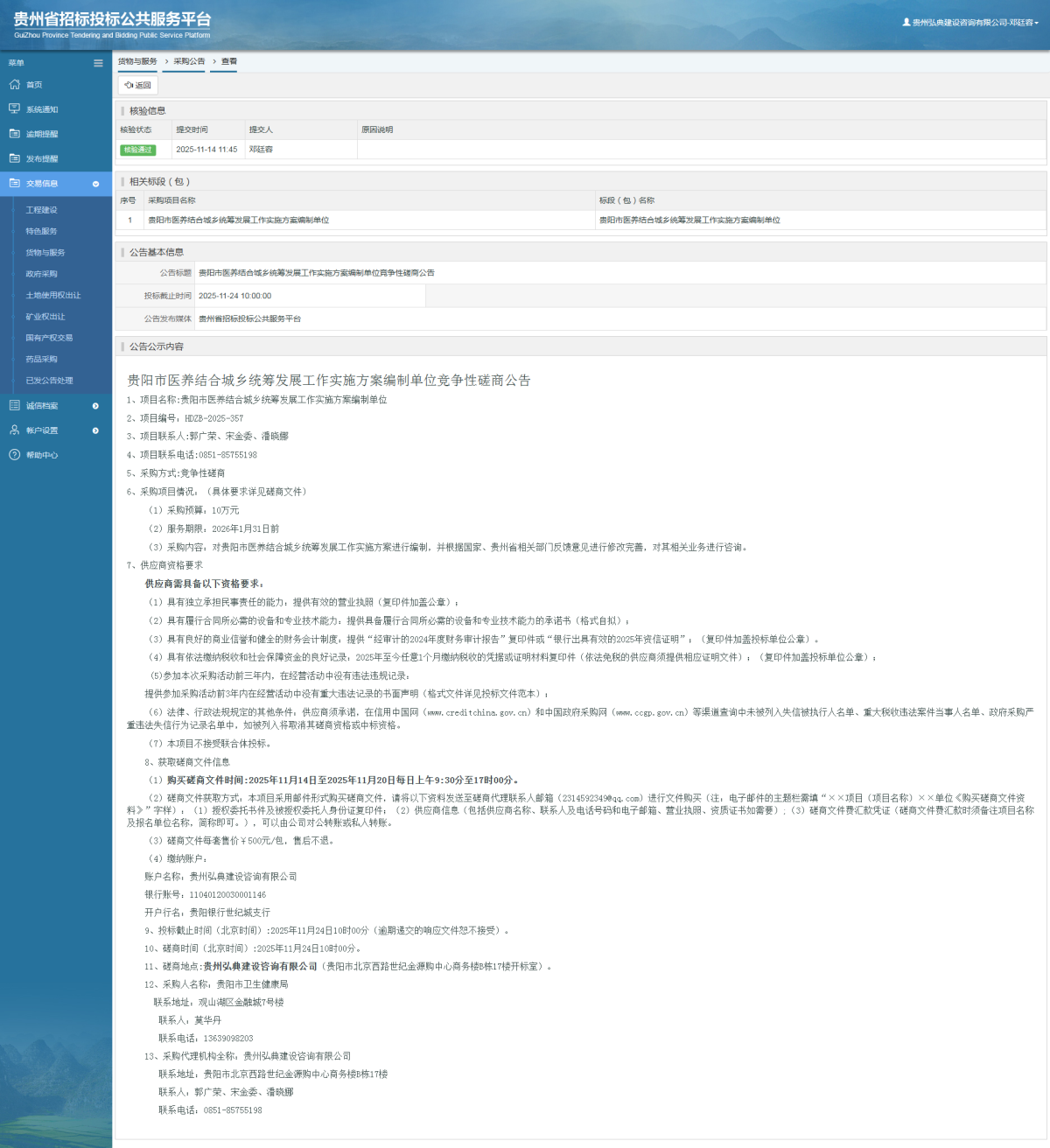Open 已发公告处理 in the sidebar

coord(49,381)
